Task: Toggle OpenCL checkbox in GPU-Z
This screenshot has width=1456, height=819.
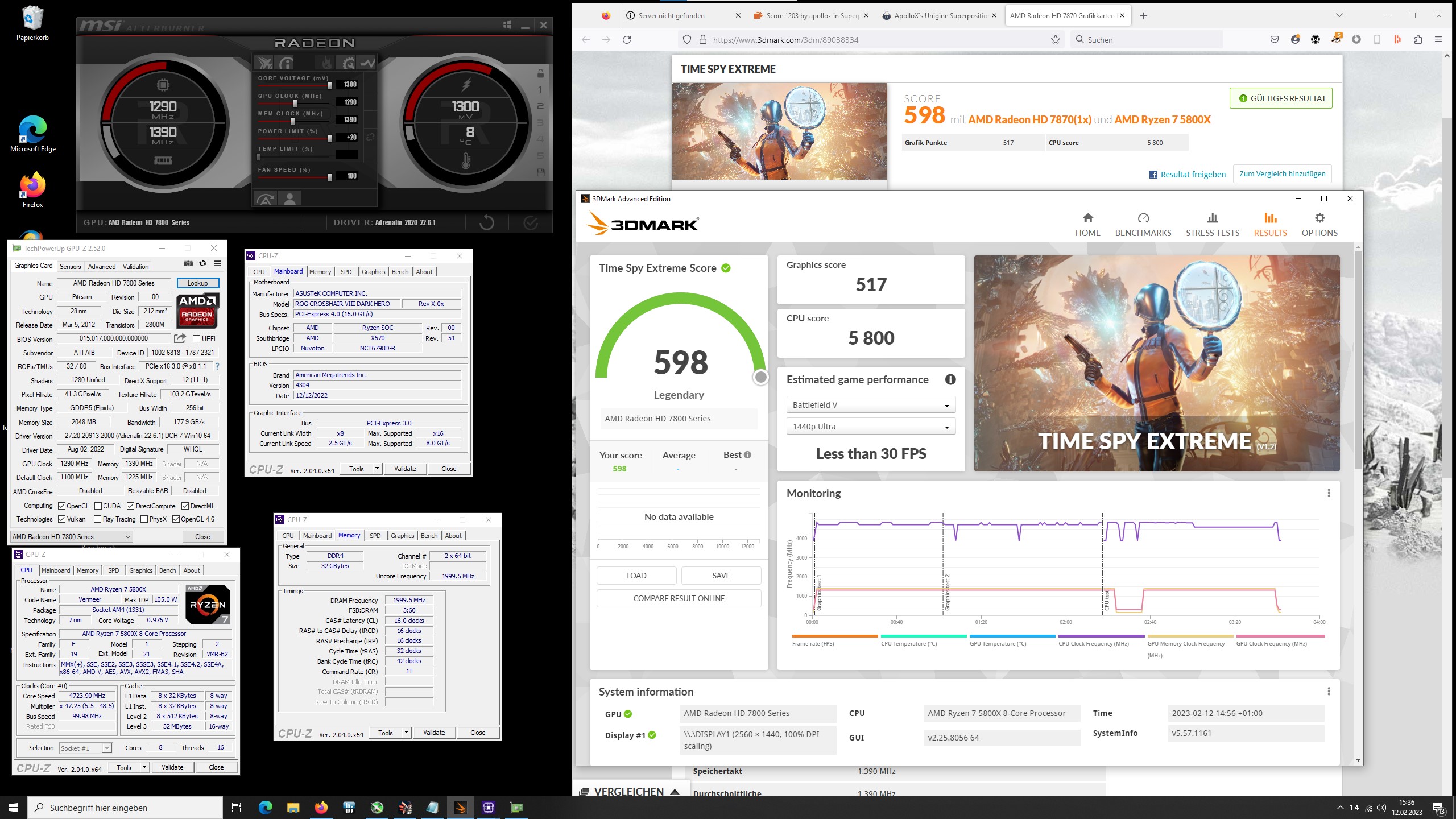Action: [62, 506]
